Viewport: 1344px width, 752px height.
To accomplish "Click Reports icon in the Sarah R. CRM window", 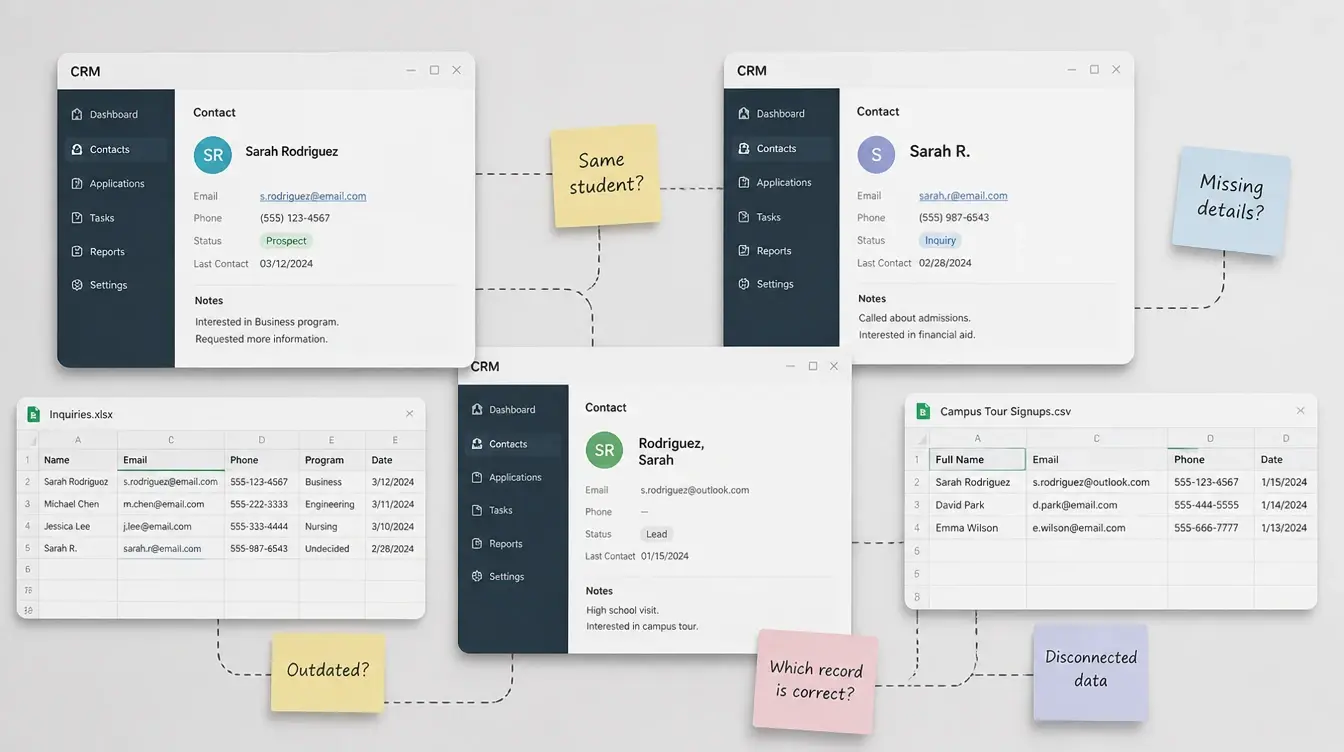I will [744, 251].
